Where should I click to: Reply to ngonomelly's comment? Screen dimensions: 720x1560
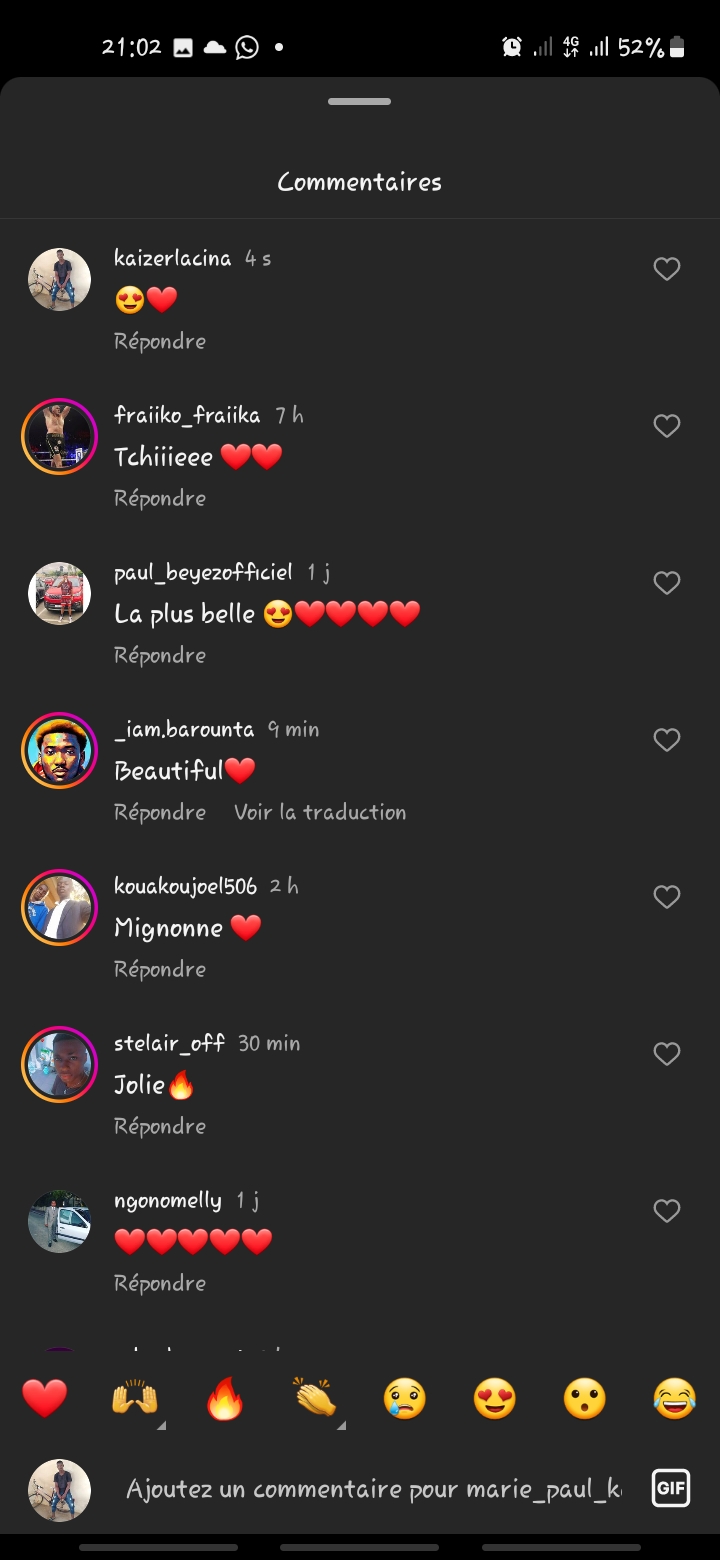pyautogui.click(x=160, y=1283)
